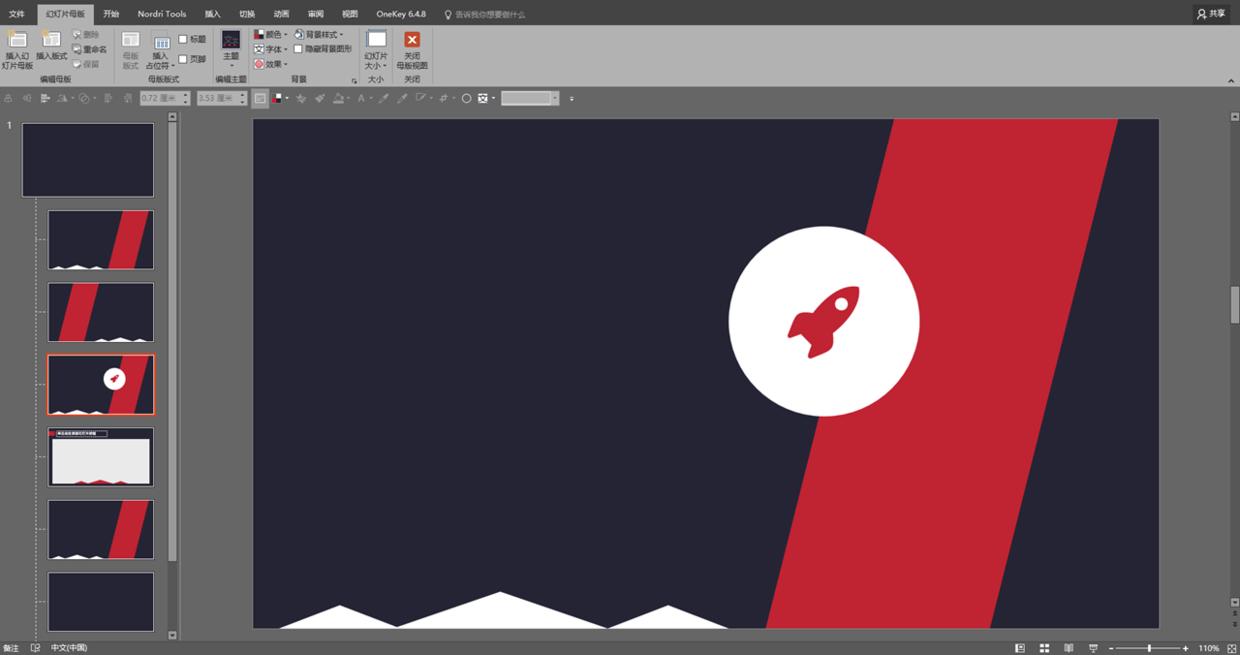Close Master View with red X
1240x655 pixels.
[412, 40]
